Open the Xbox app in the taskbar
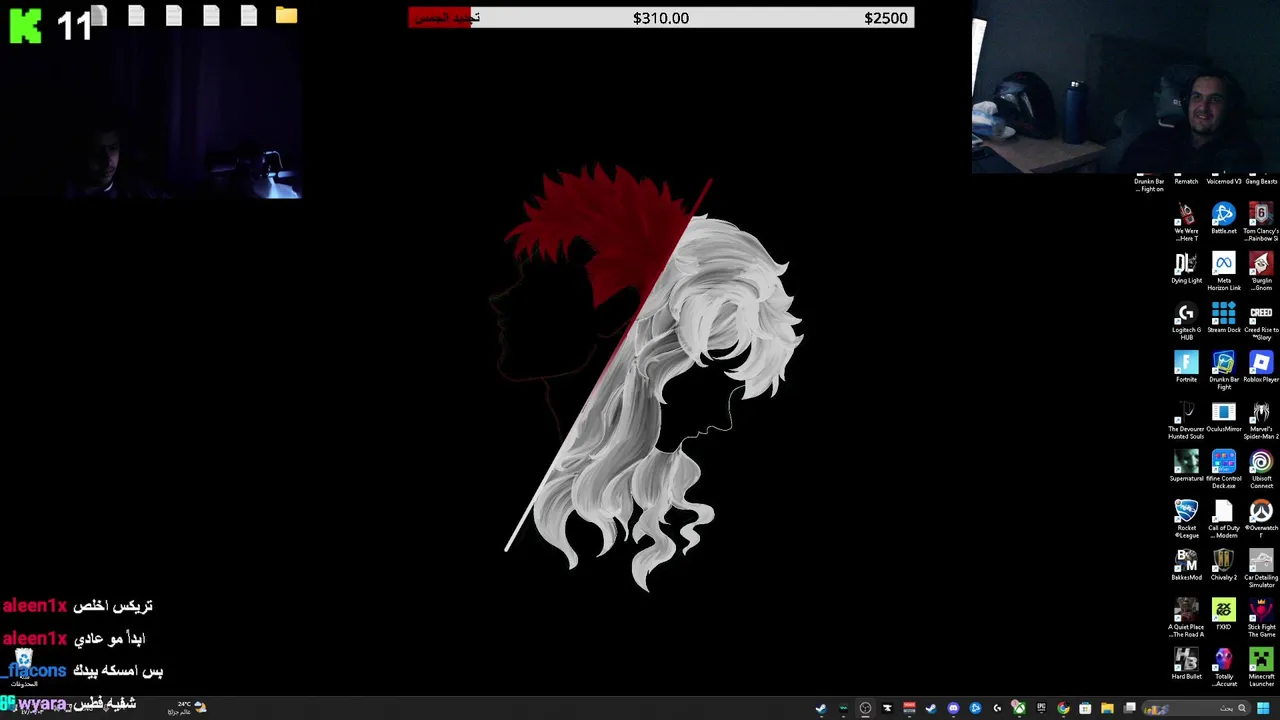 (x=1019, y=708)
